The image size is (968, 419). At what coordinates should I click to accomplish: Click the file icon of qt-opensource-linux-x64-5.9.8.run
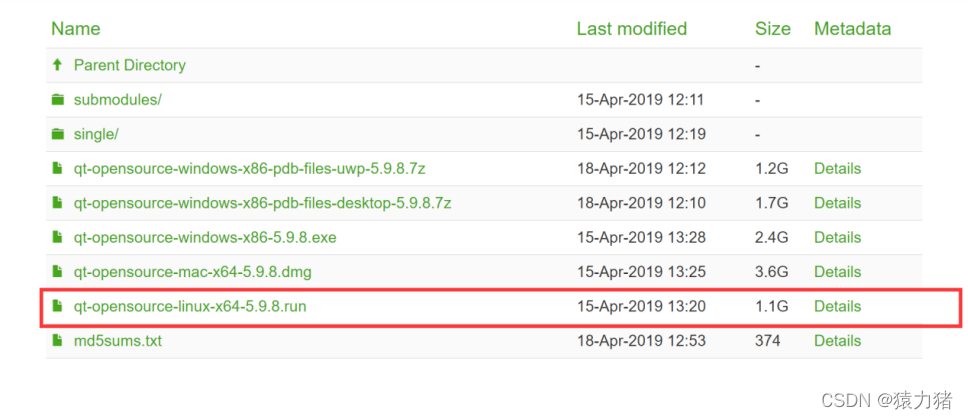pyautogui.click(x=57, y=306)
